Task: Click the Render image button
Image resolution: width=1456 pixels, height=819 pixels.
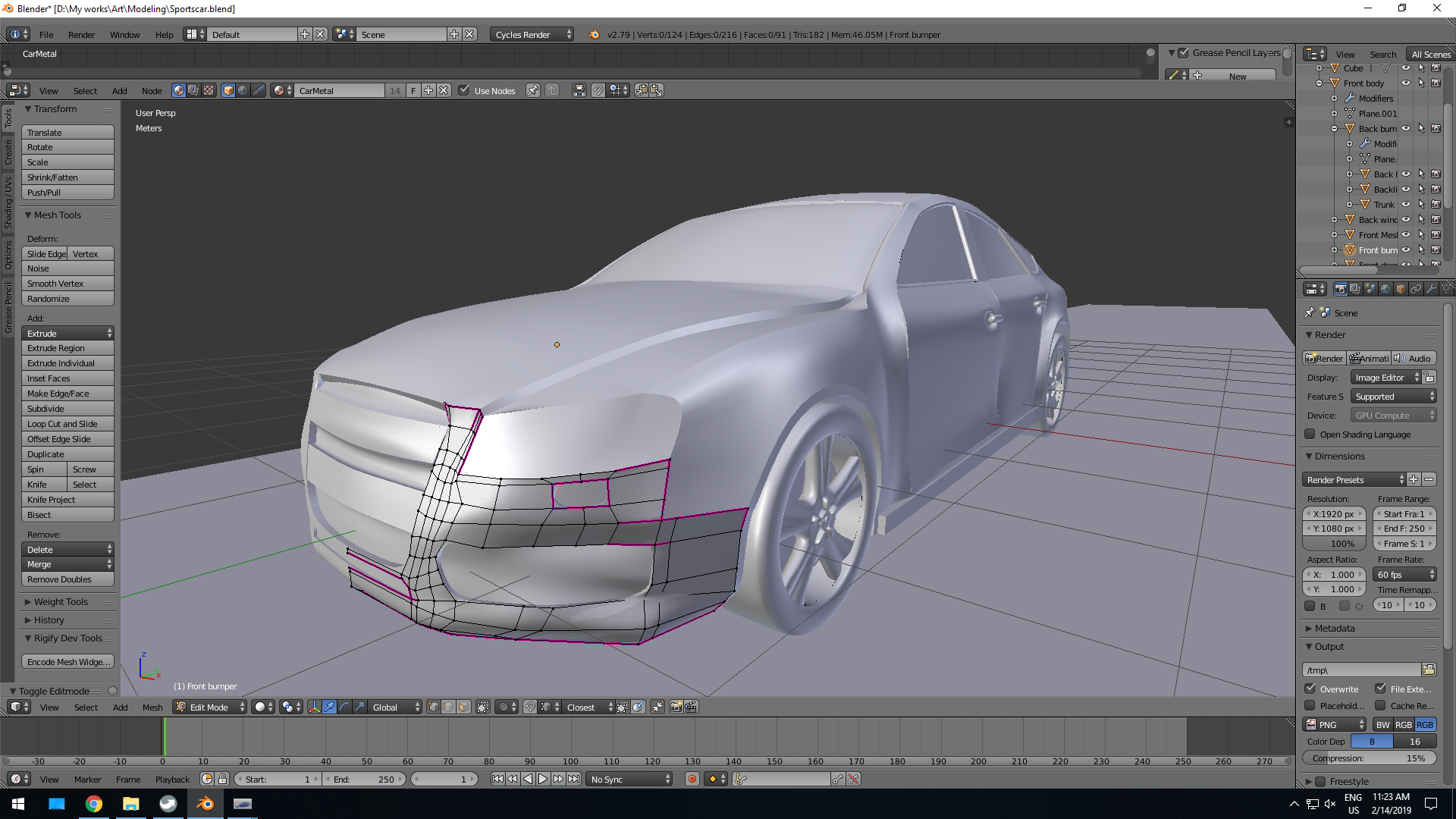Action: [x=1324, y=358]
